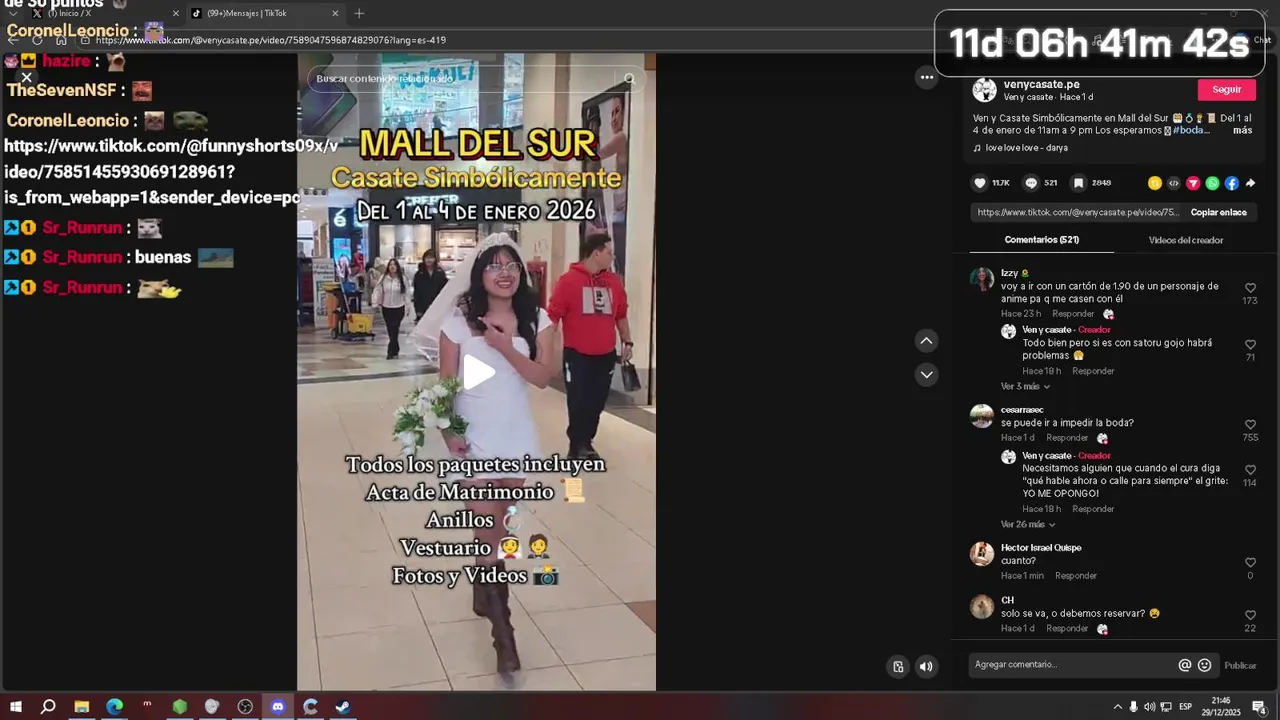The image size is (1280, 720).
Task: Close the video viewer with the X icon
Action: (27, 77)
